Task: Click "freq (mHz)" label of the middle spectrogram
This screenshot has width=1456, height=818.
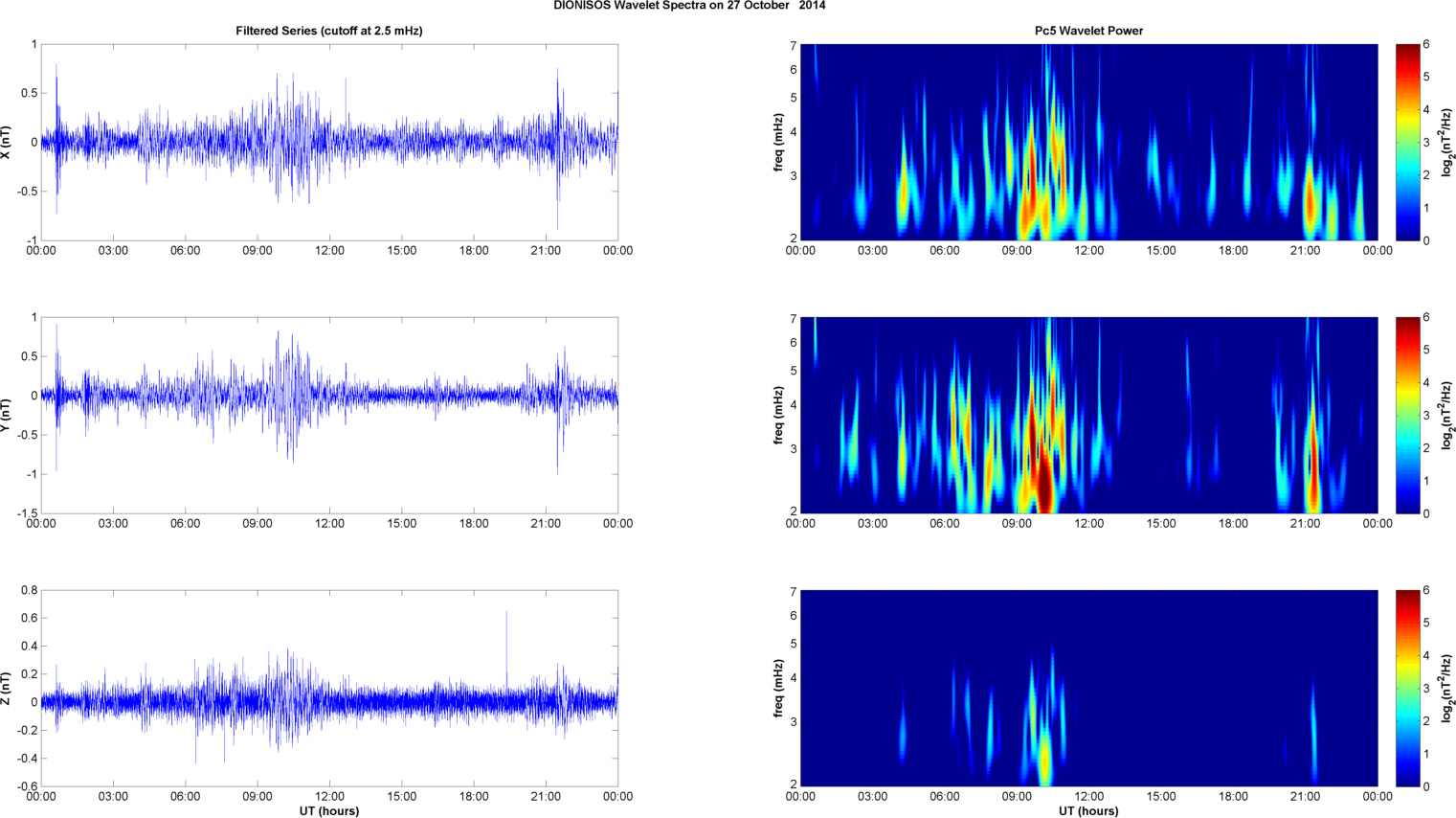Action: (778, 415)
